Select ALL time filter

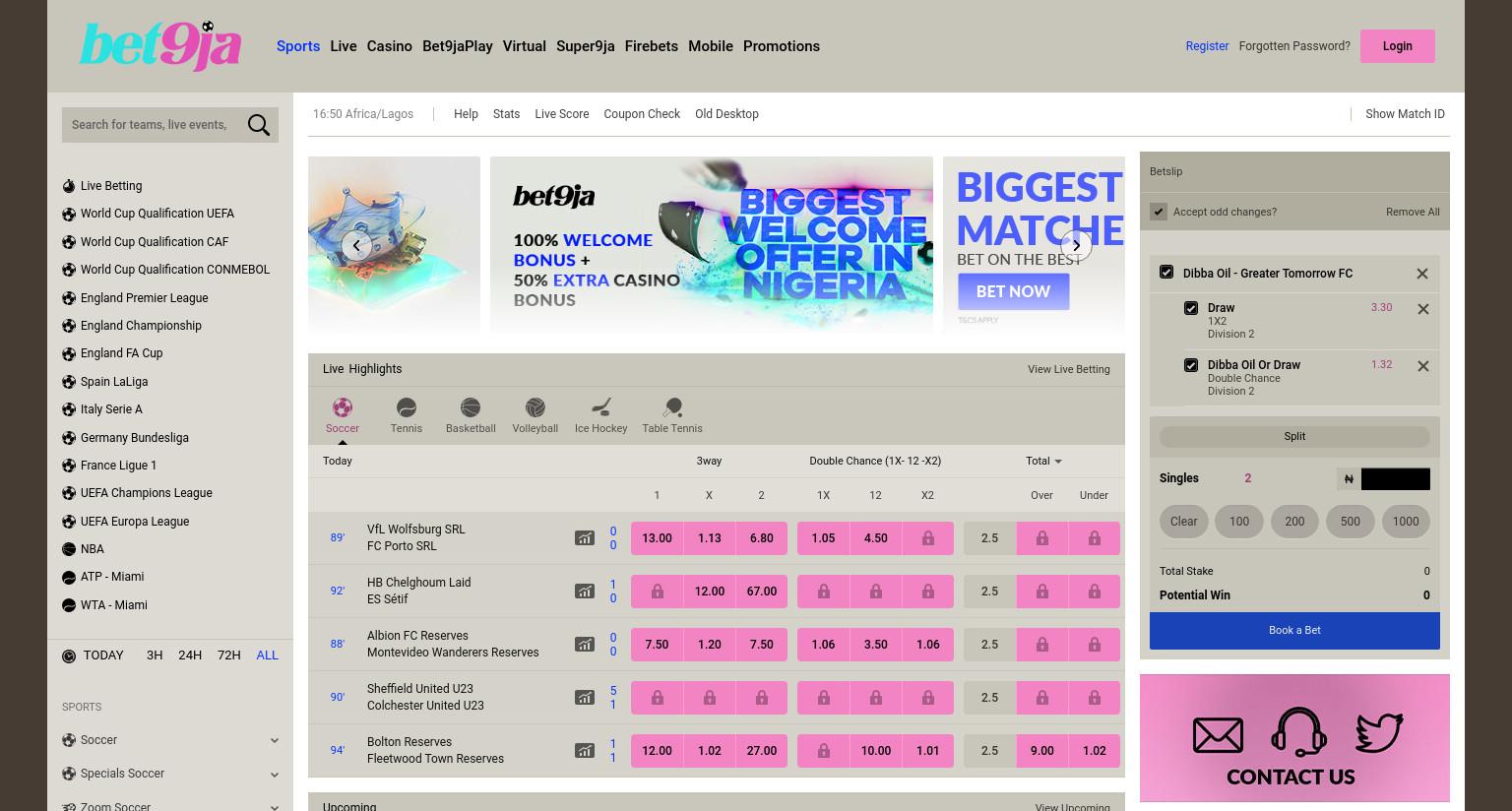(x=267, y=655)
